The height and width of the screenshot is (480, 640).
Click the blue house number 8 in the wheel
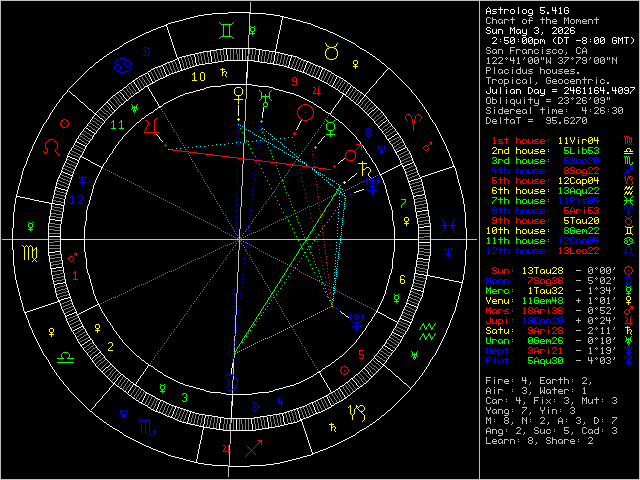tap(369, 133)
